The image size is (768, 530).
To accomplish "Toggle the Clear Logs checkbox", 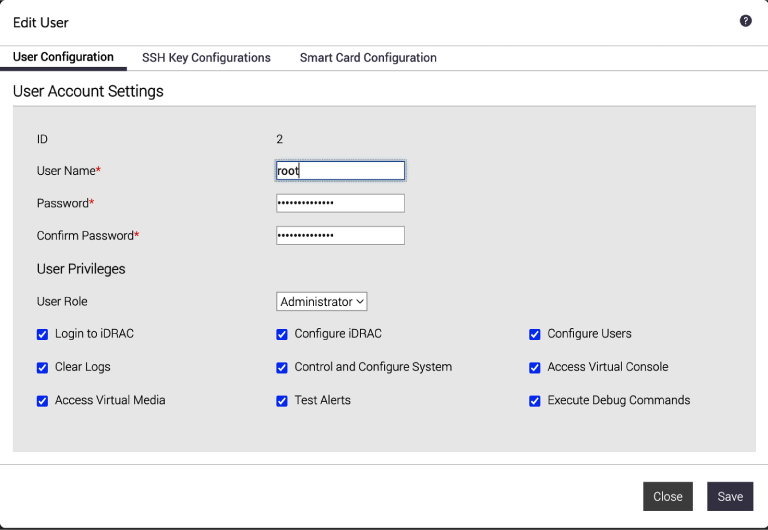I will pyautogui.click(x=43, y=368).
